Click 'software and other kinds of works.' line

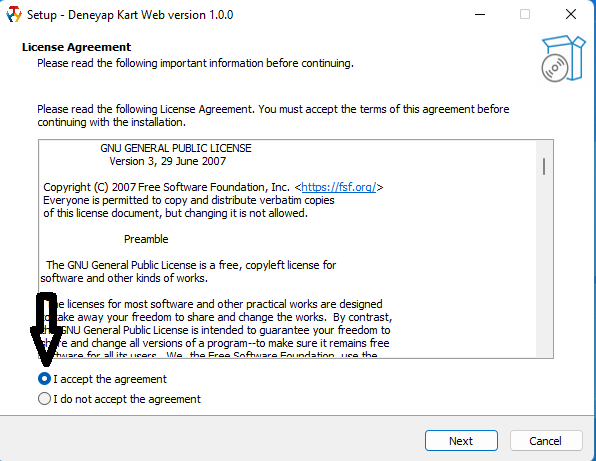click(x=124, y=278)
